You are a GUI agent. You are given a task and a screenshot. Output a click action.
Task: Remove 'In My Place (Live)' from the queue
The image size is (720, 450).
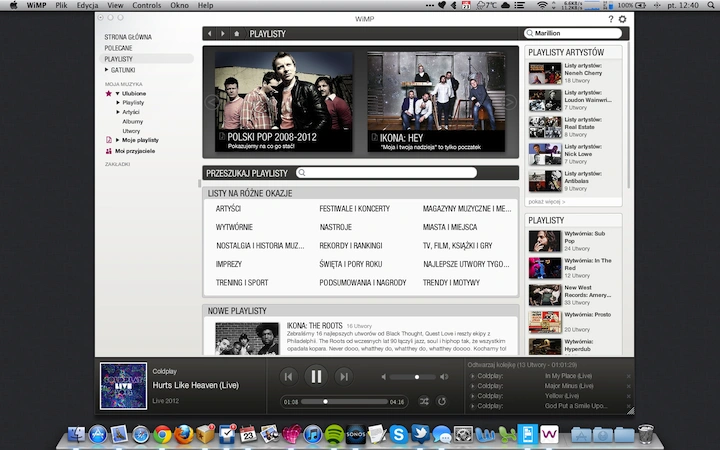click(629, 376)
